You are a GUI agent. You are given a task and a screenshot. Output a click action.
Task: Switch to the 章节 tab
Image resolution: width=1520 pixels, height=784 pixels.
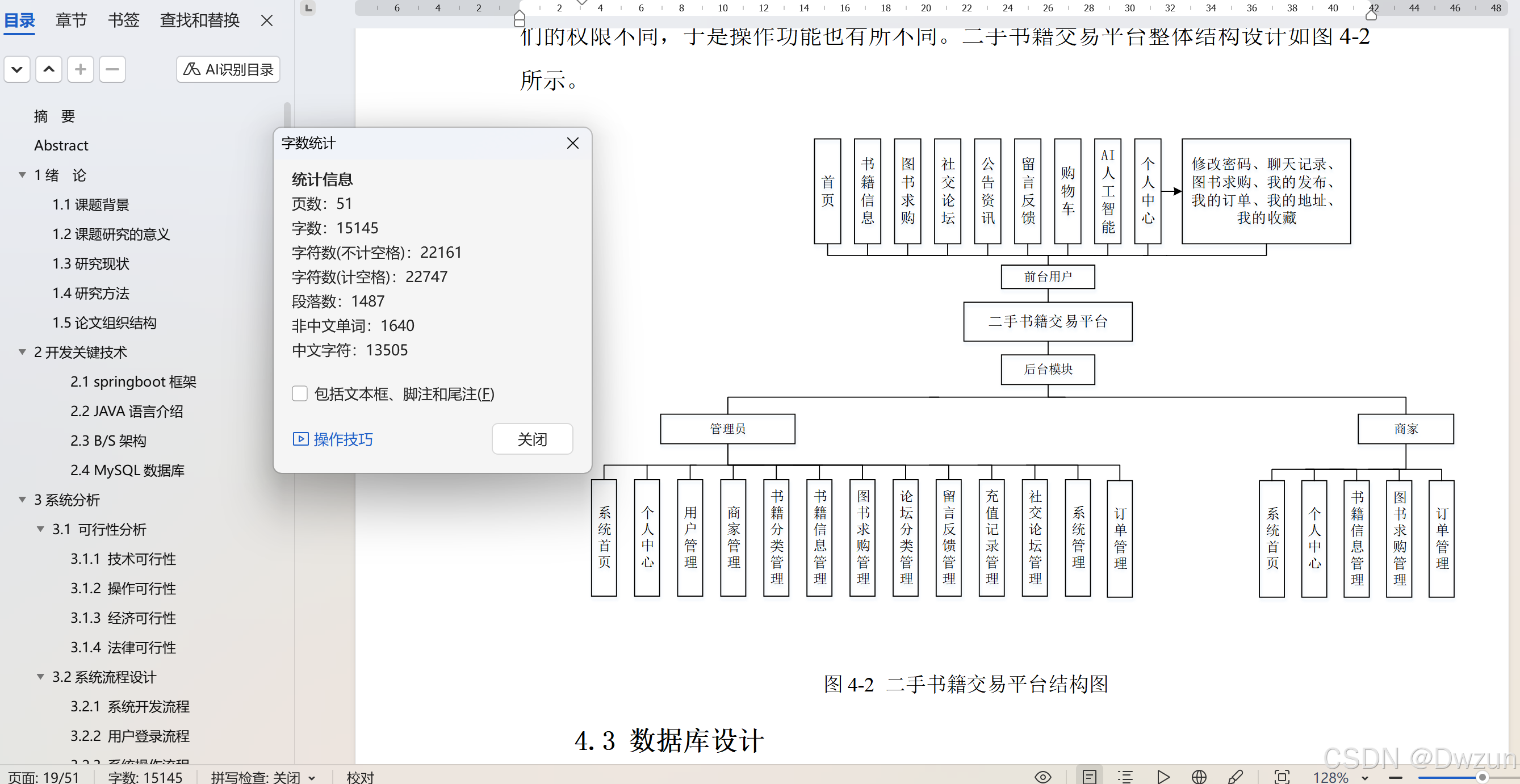pyautogui.click(x=71, y=20)
